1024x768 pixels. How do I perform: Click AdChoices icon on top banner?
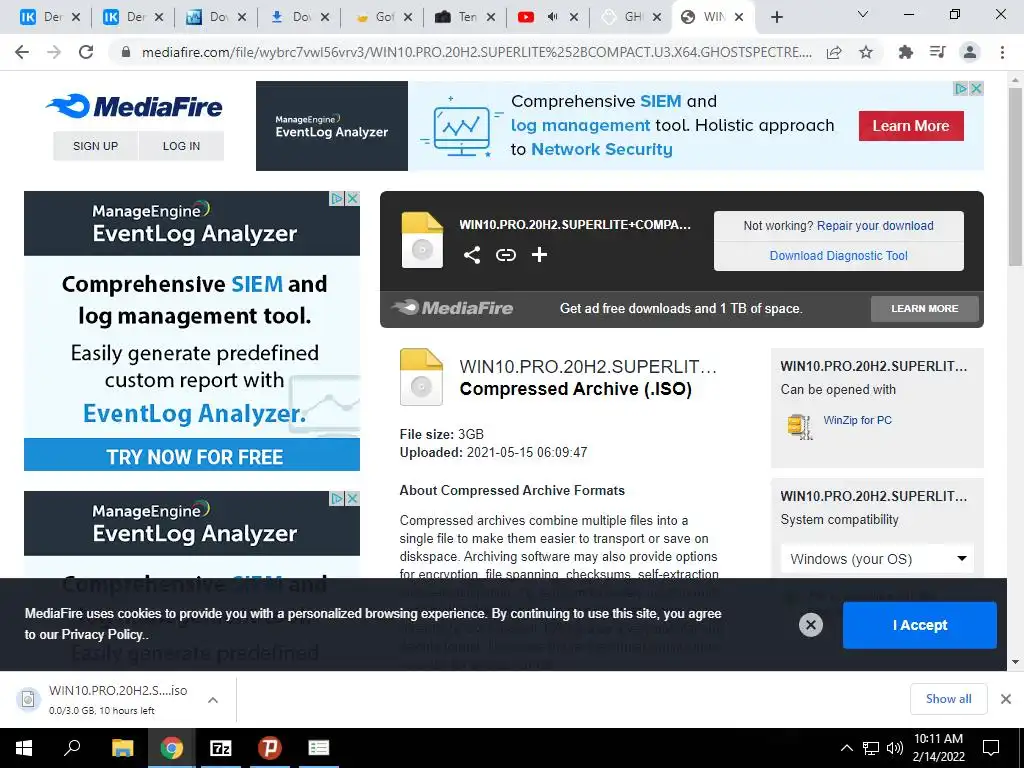[961, 88]
